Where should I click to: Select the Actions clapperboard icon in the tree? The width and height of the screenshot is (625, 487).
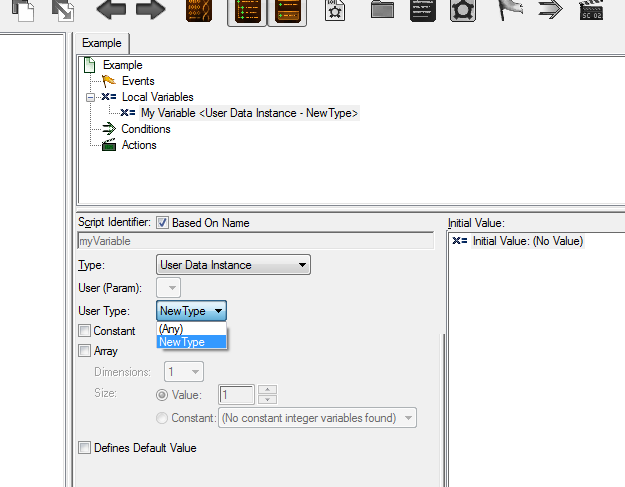pos(109,145)
